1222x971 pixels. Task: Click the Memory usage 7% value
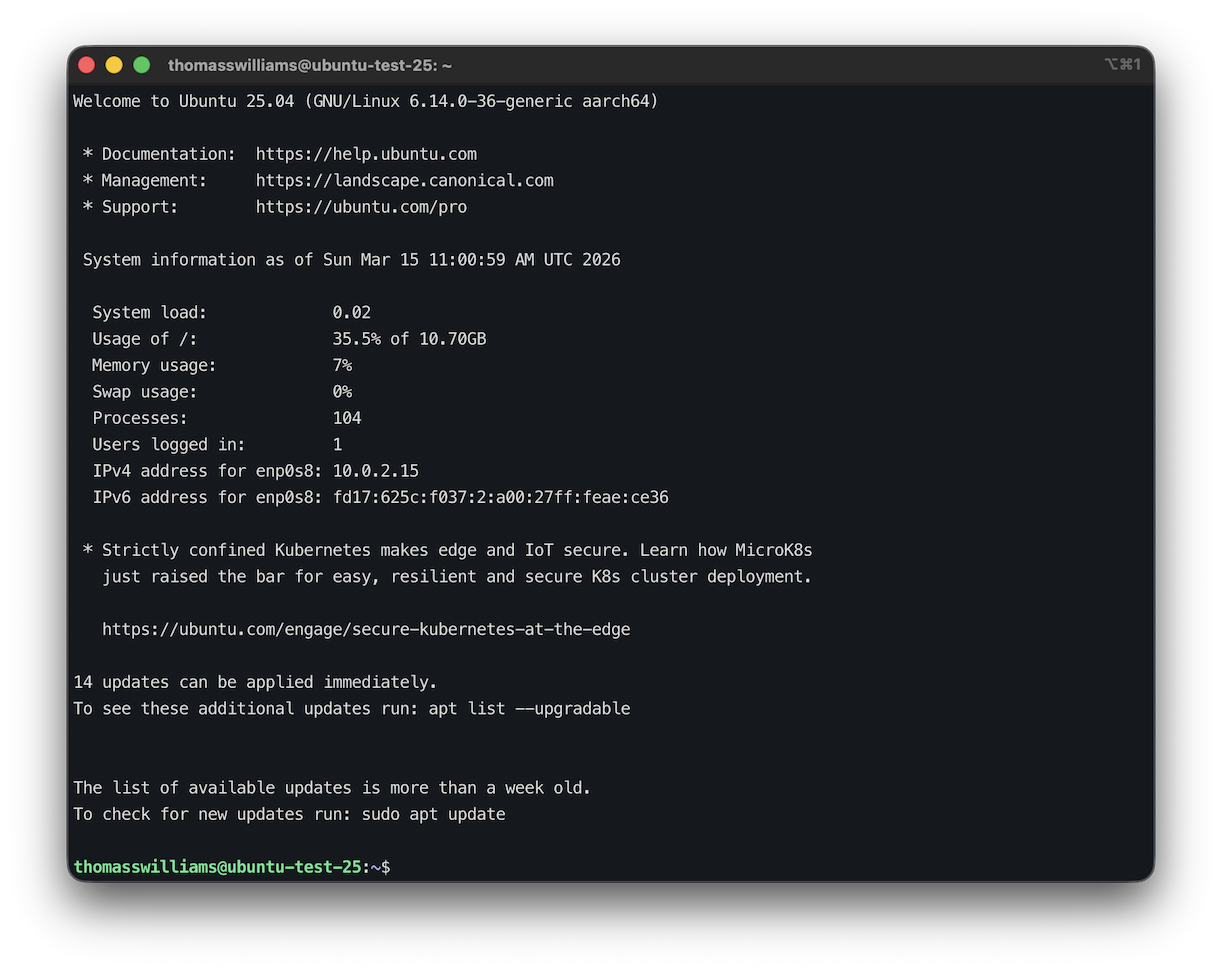coord(342,365)
